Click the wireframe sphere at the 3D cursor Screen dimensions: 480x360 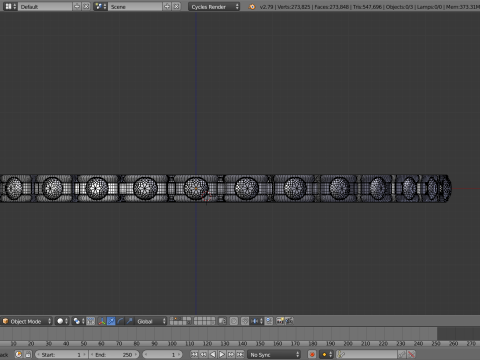(196, 188)
